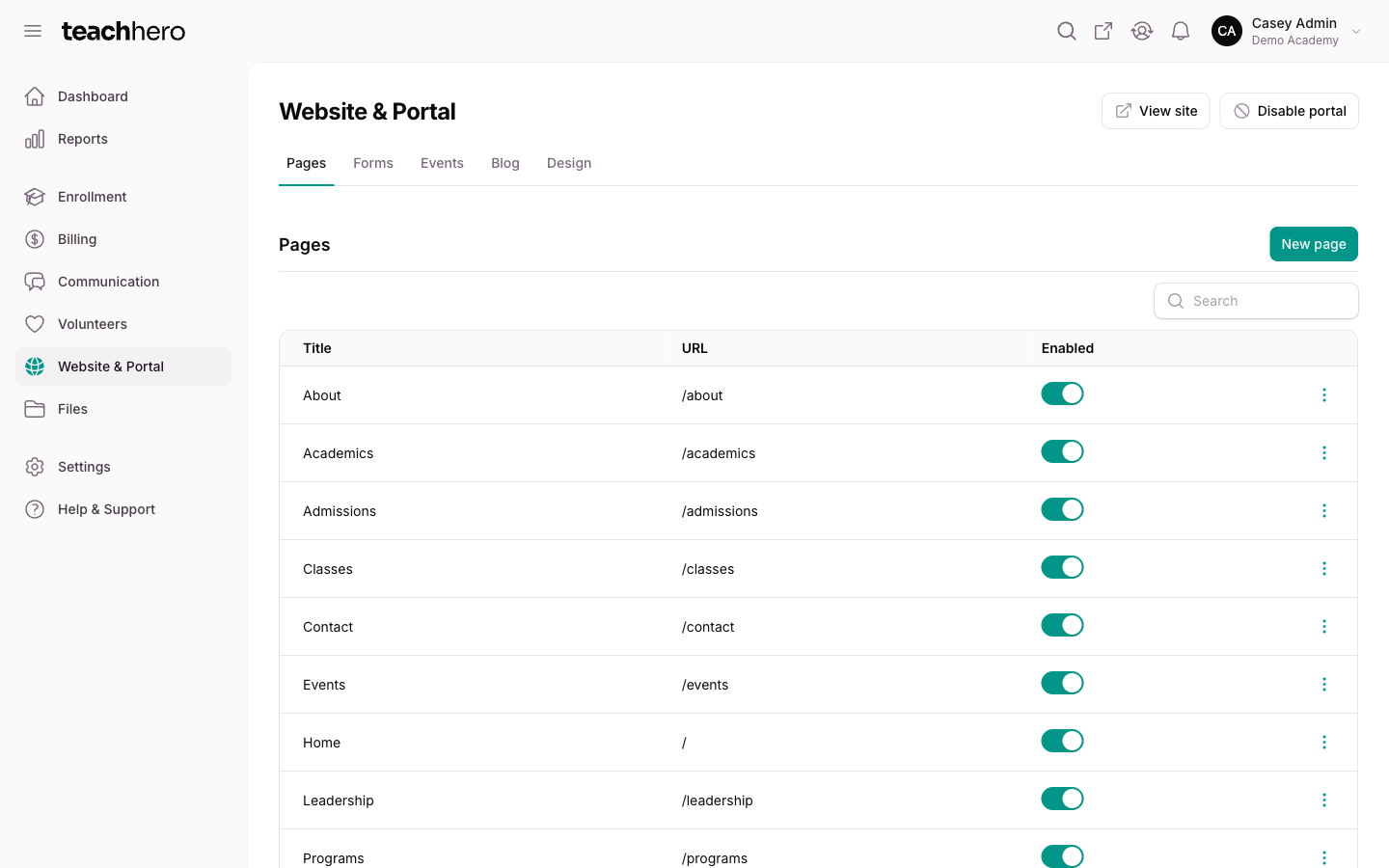Disable the About page toggle
This screenshot has height=868, width=1389.
[x=1062, y=393]
